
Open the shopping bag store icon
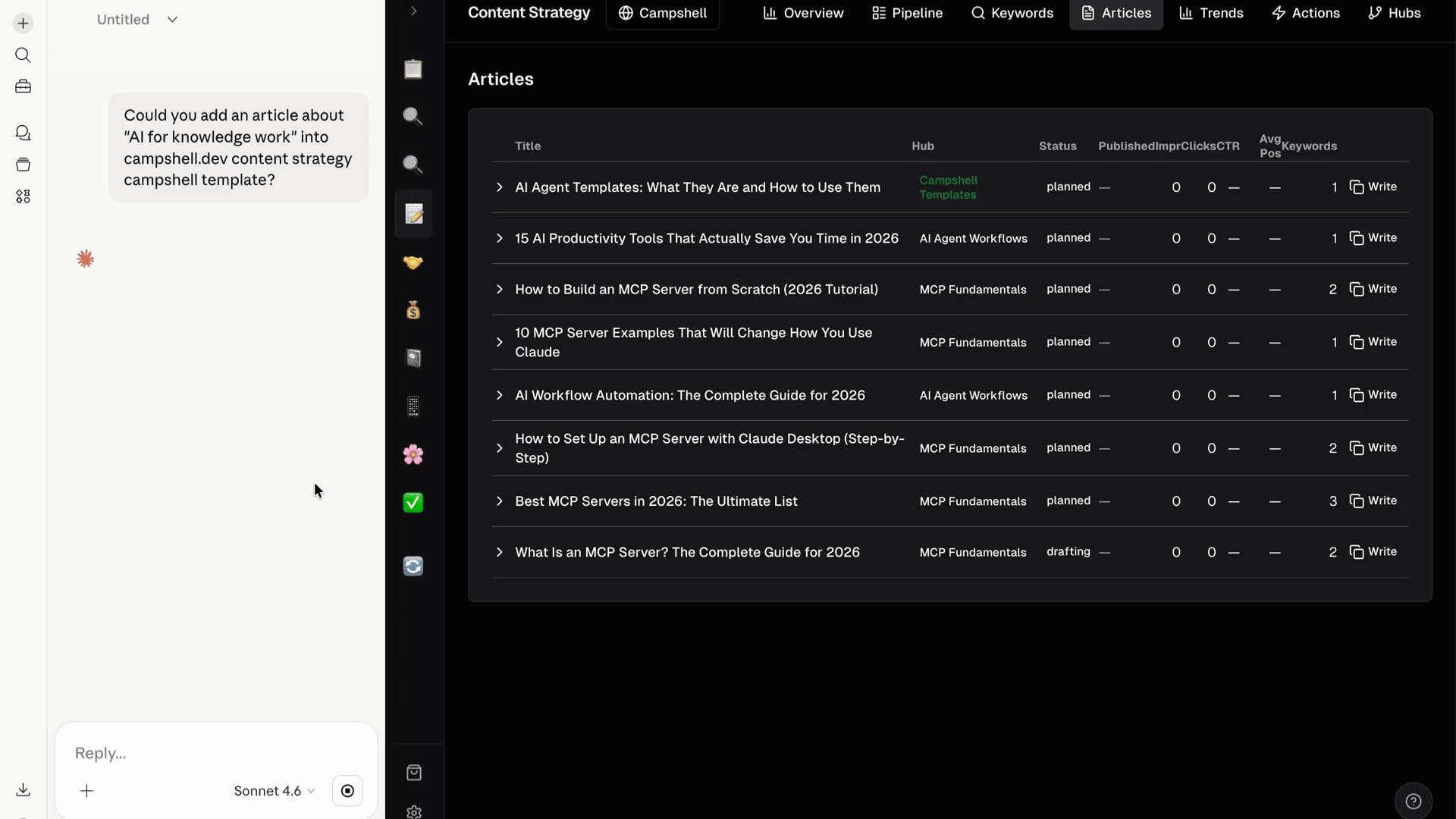(414, 773)
